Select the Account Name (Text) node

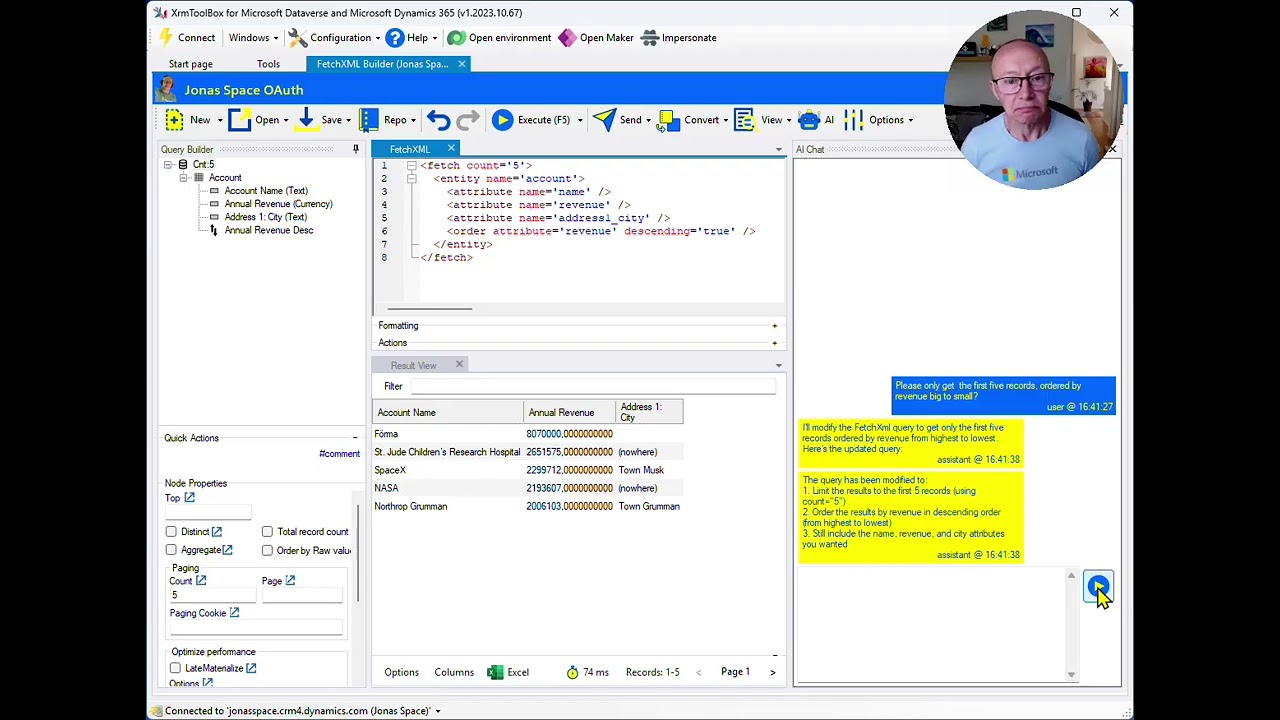(x=266, y=191)
